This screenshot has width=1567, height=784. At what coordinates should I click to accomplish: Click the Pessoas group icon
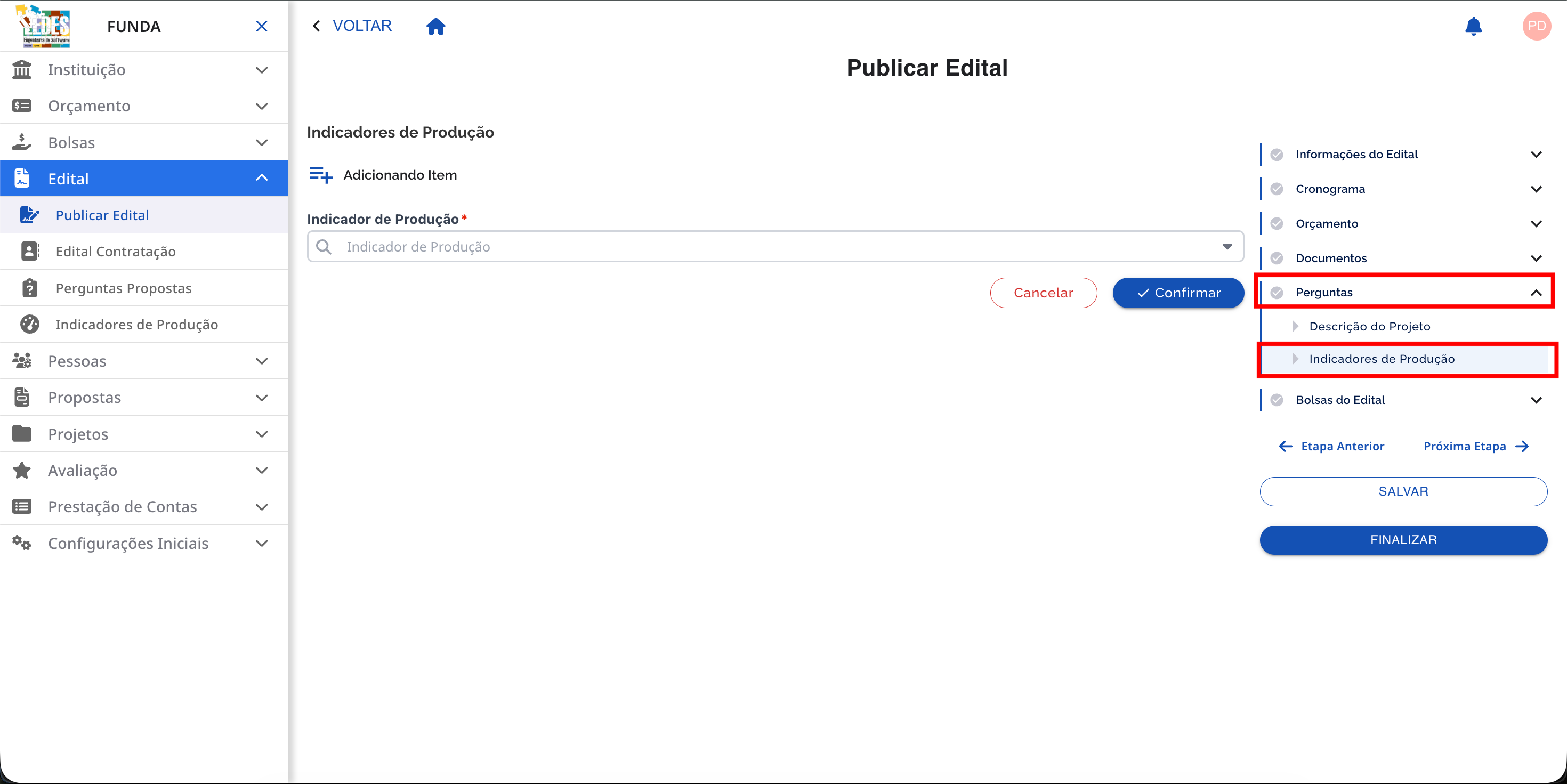pyautogui.click(x=22, y=361)
